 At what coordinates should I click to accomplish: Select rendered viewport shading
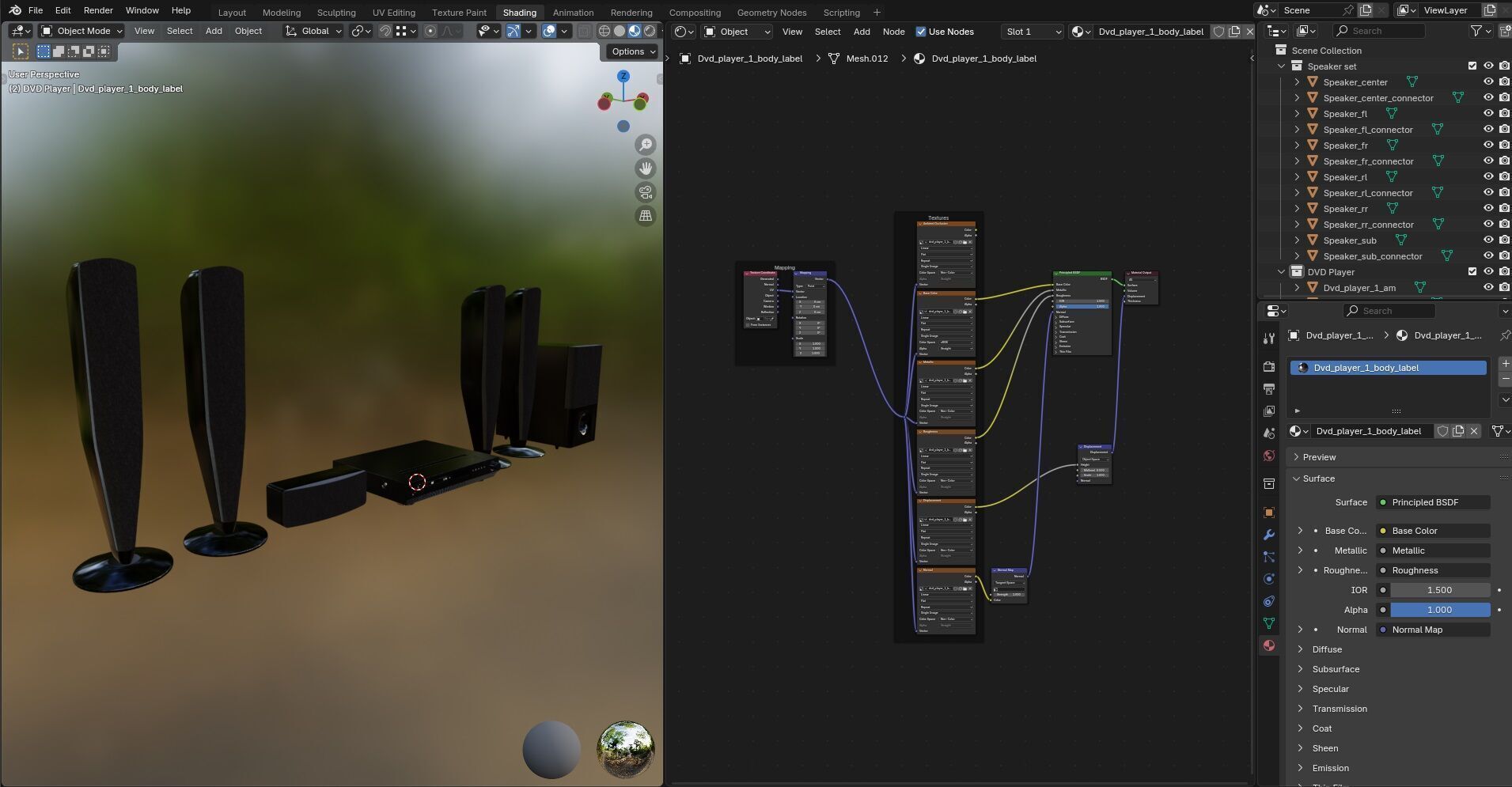650,31
